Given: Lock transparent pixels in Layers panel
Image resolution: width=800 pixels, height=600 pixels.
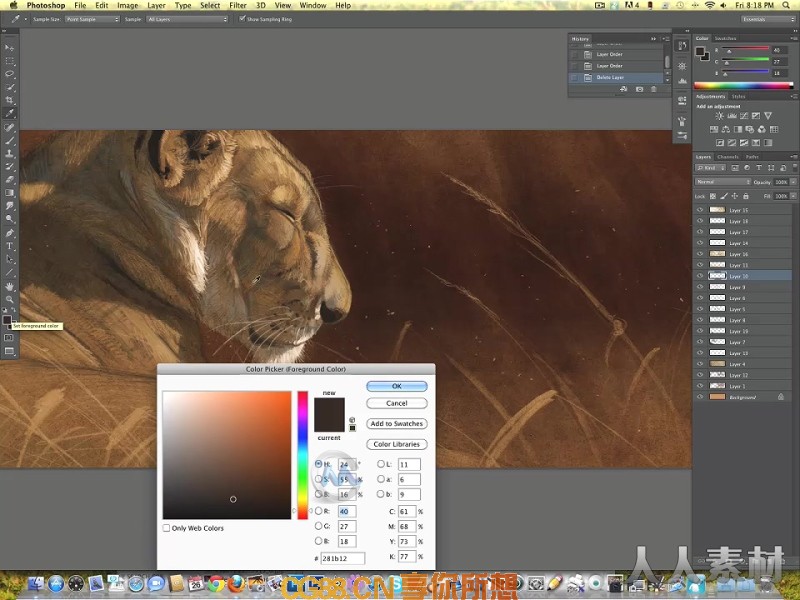Looking at the screenshot, I should [713, 196].
